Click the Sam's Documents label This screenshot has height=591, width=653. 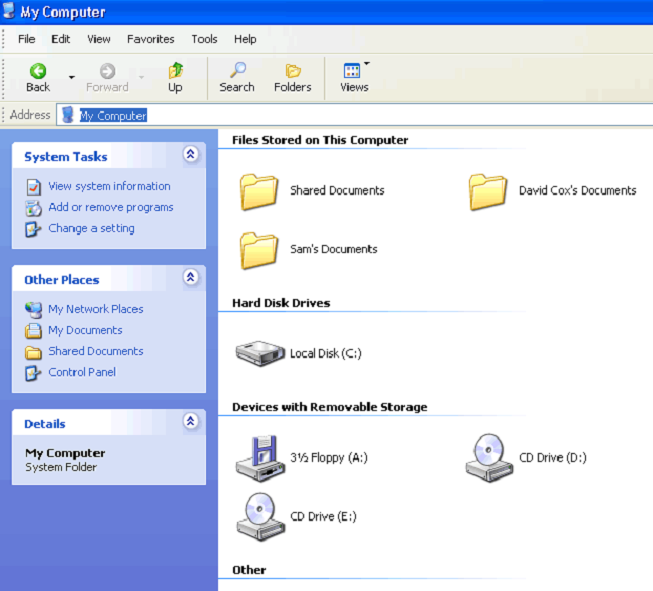click(x=334, y=249)
